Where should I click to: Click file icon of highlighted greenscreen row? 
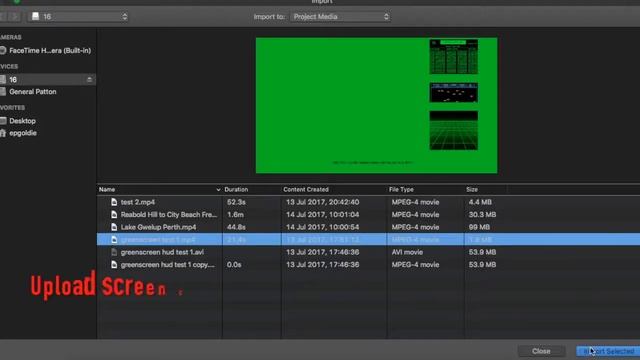click(114, 240)
